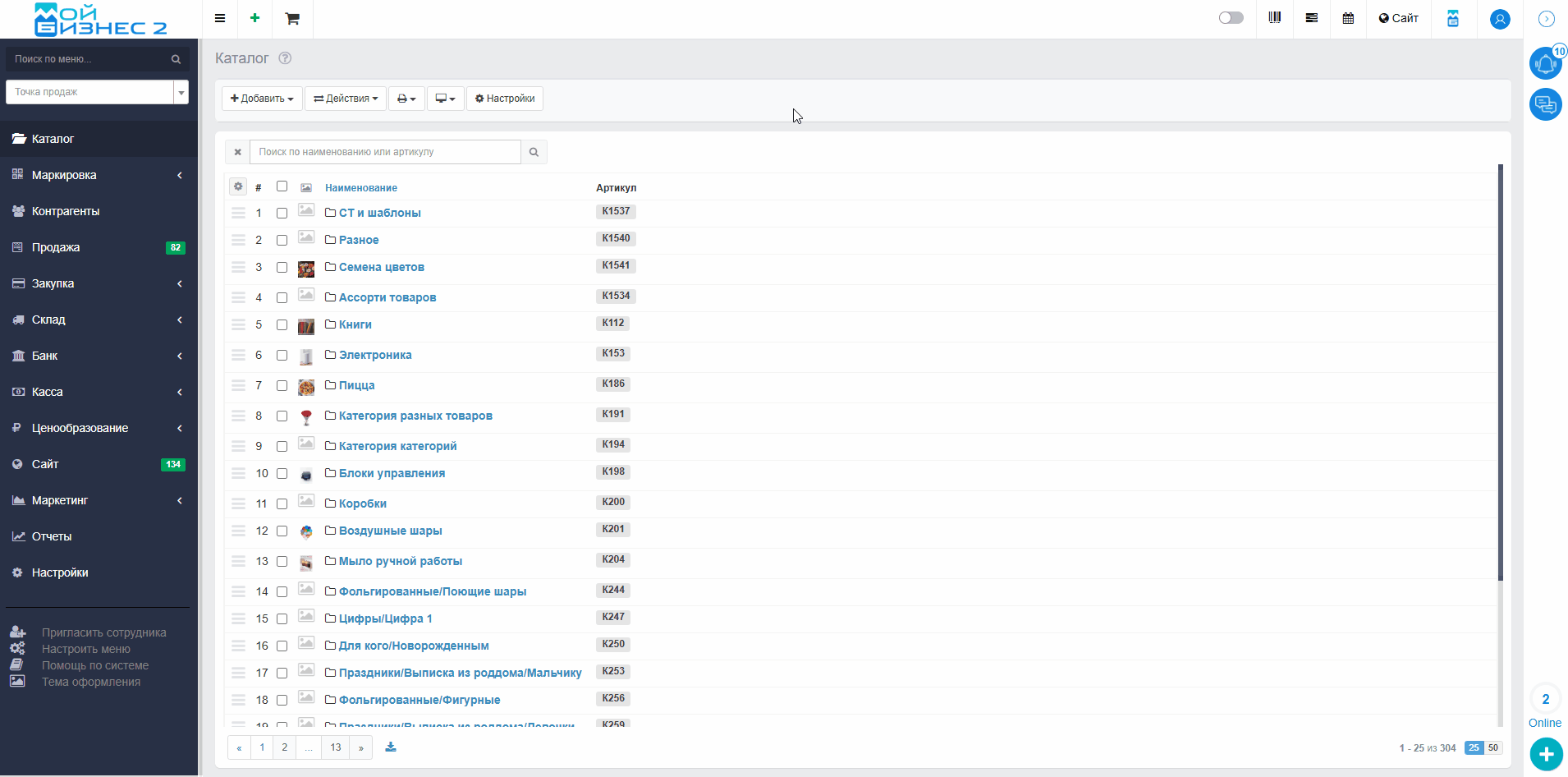Expand the Действия dropdown menu

346,99
